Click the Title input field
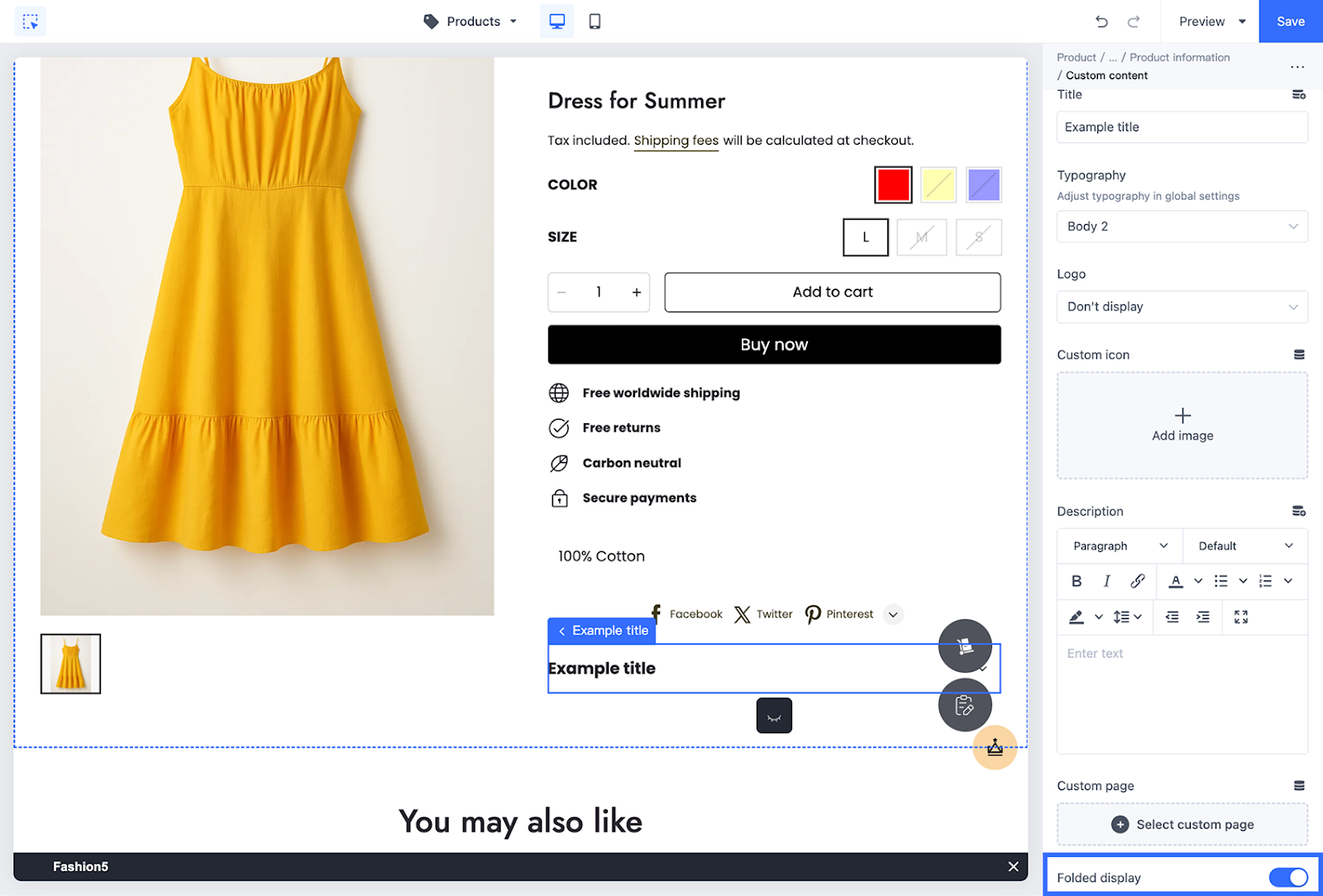 click(1182, 127)
